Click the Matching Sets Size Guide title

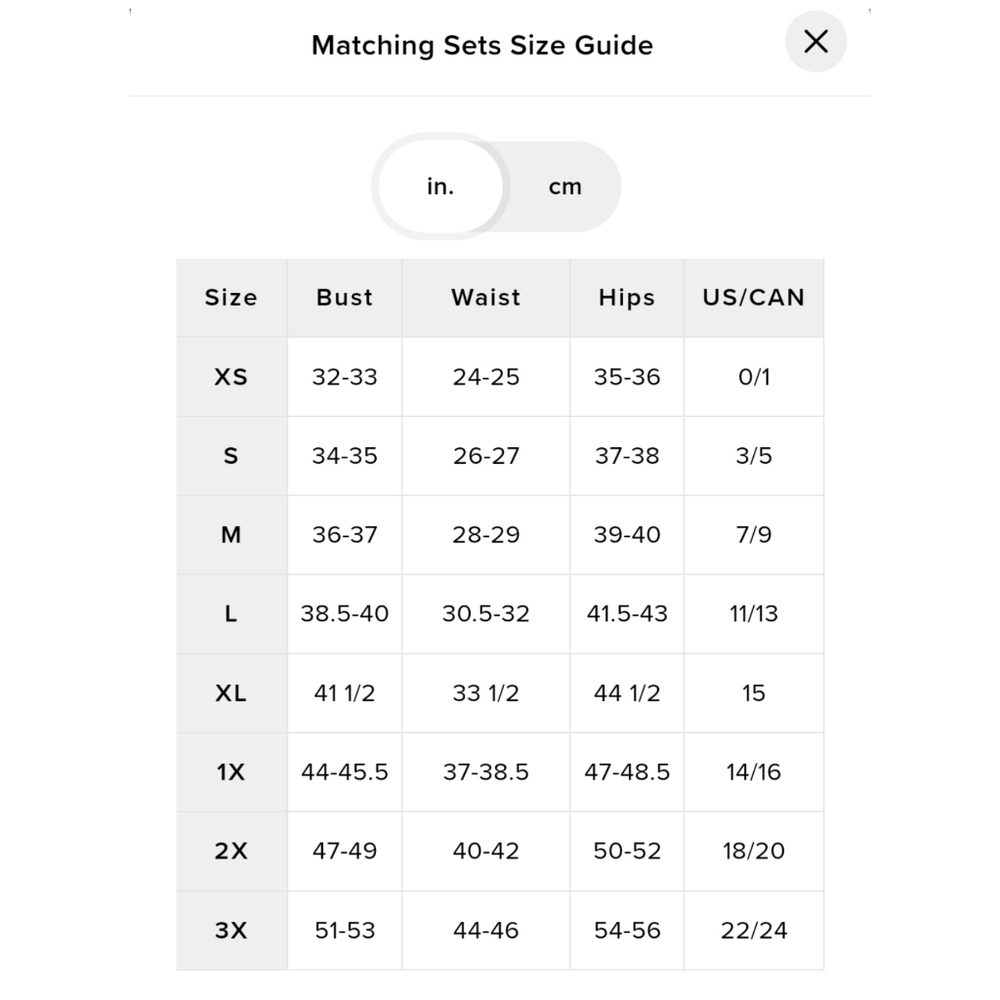tap(482, 45)
